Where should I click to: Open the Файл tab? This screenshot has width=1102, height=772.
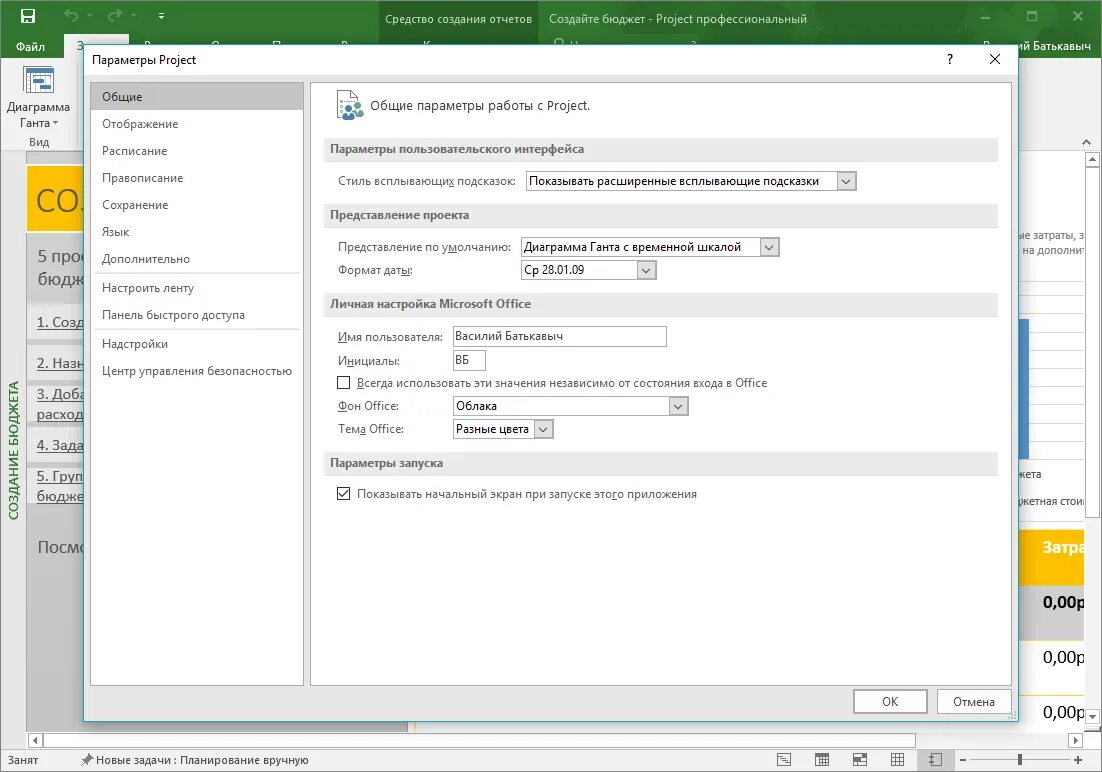[30, 46]
